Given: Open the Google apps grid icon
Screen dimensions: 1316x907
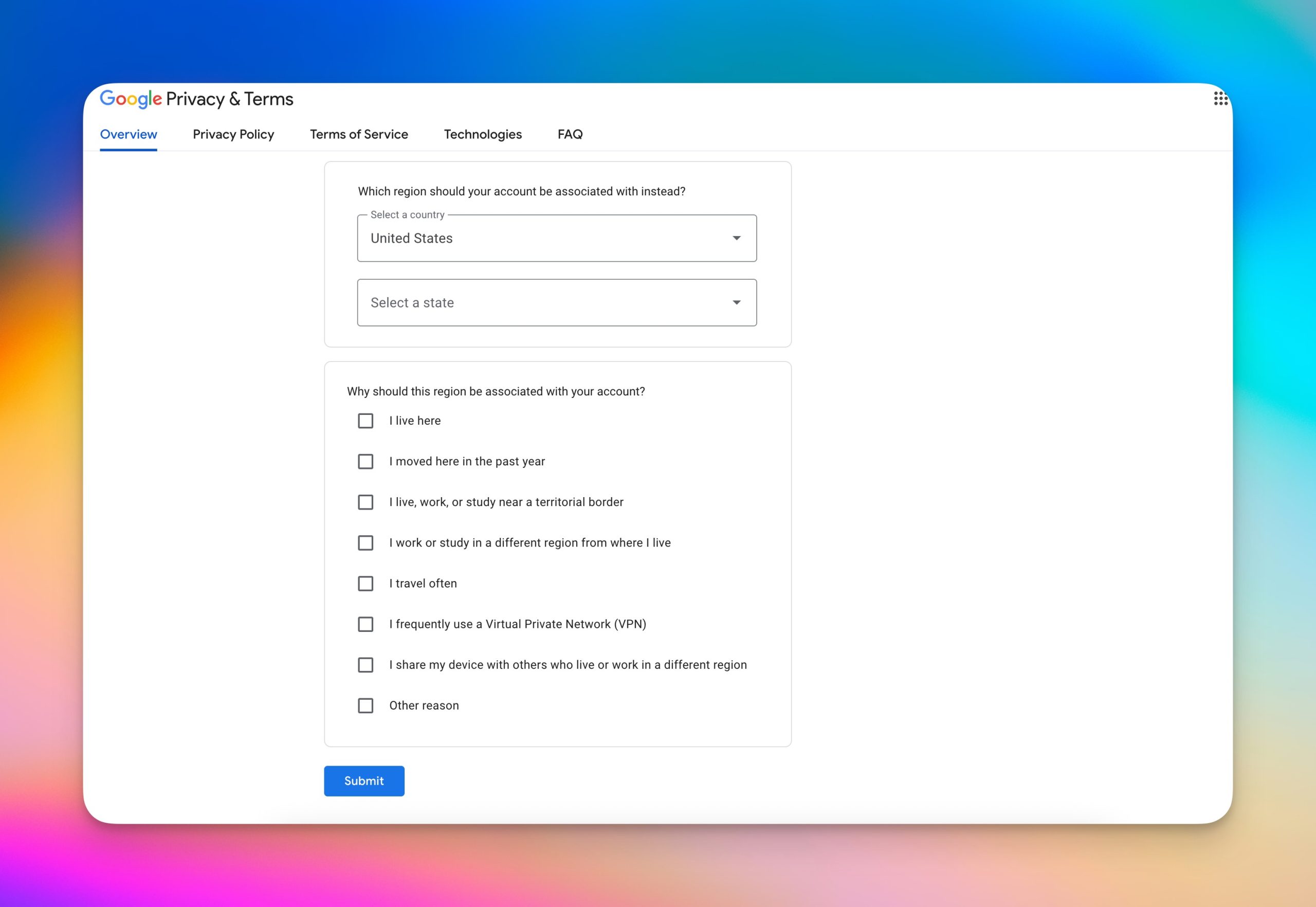Looking at the screenshot, I should click(x=1220, y=99).
